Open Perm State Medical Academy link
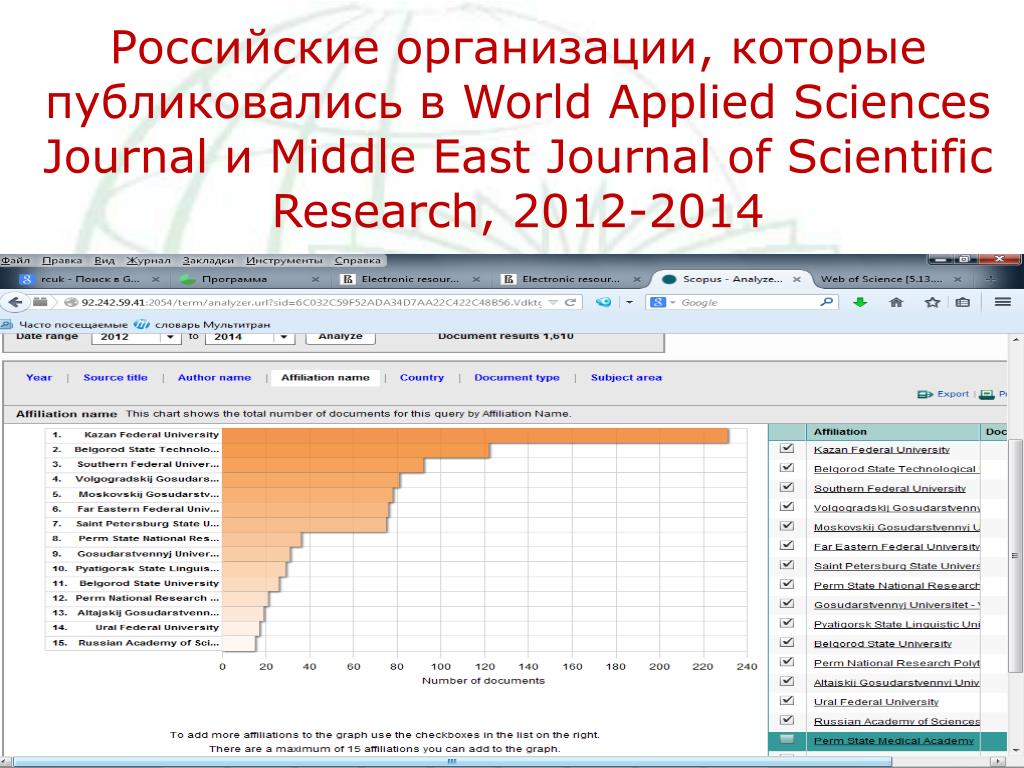Viewport: 1024px width, 768px height. pyautogui.click(x=893, y=741)
